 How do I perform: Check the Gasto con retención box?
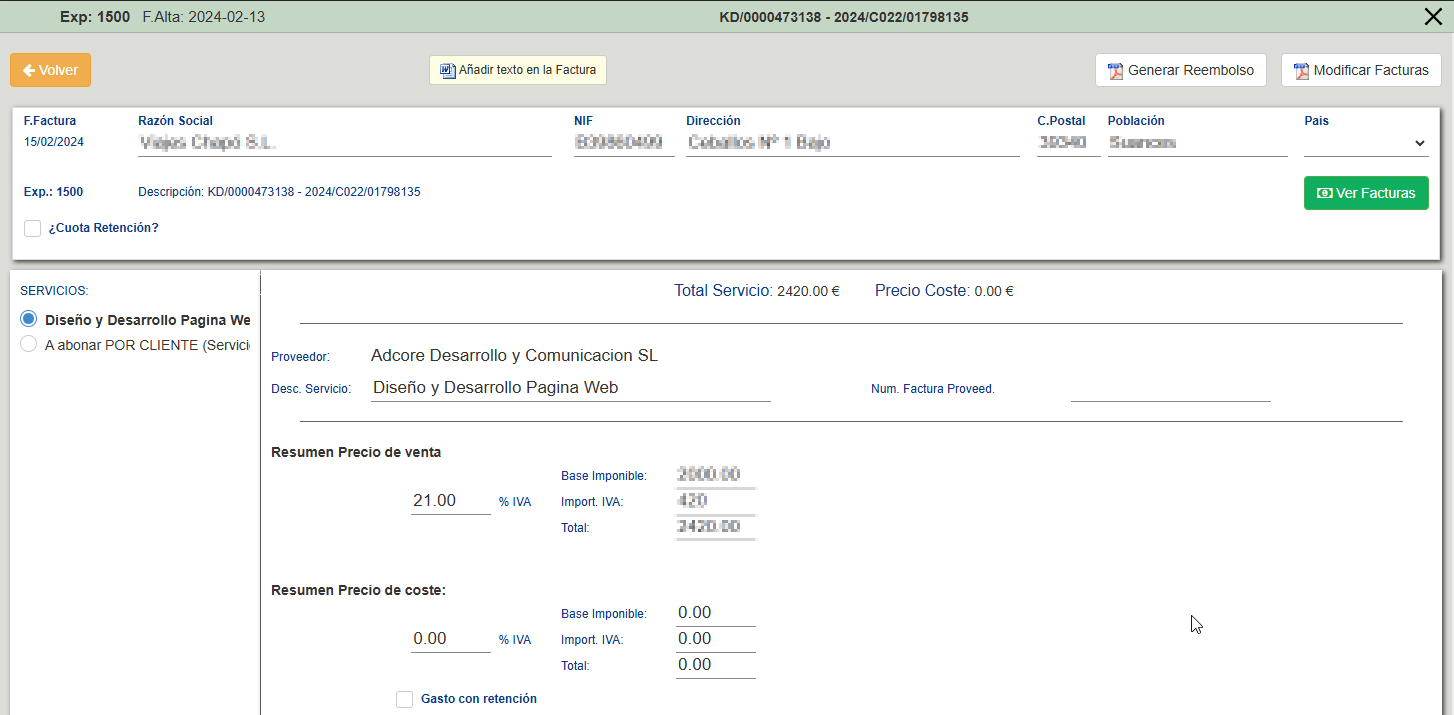404,699
